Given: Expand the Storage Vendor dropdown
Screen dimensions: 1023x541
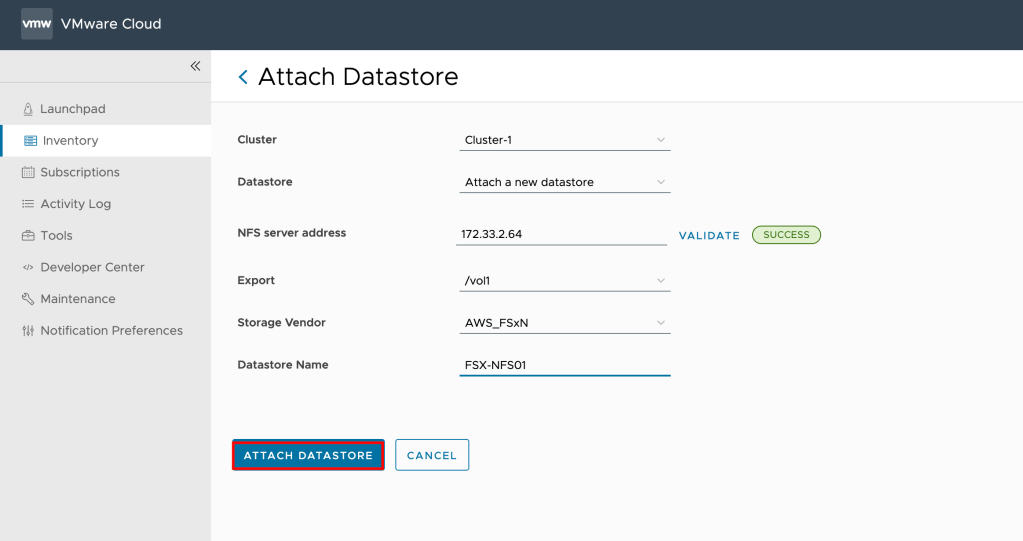Looking at the screenshot, I should coord(564,323).
